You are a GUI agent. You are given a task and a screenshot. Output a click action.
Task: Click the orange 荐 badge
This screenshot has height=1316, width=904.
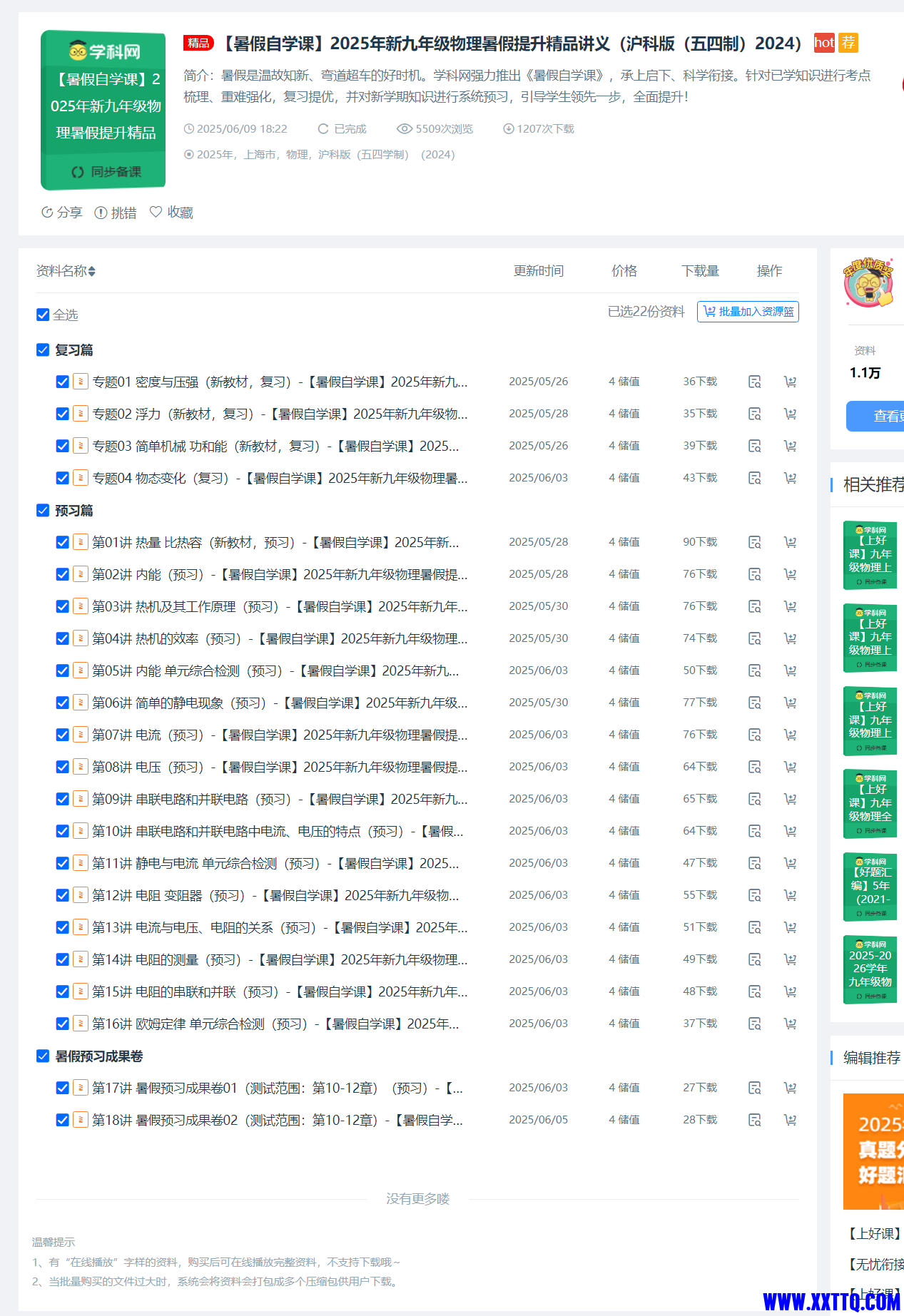(x=848, y=43)
